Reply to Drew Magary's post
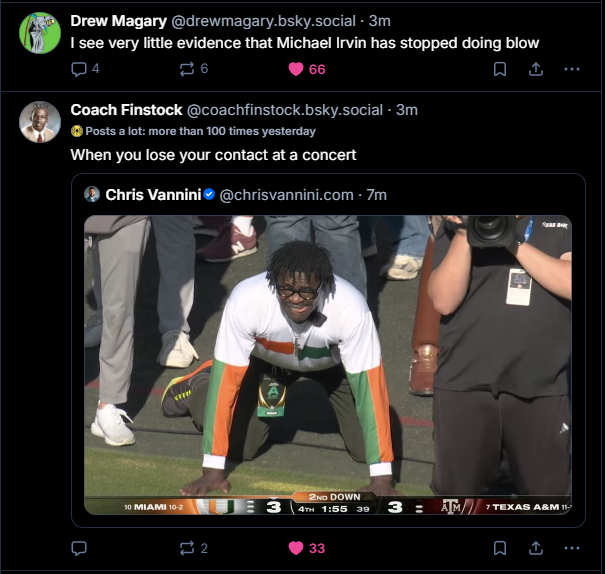This screenshot has height=574, width=605. click(80, 69)
